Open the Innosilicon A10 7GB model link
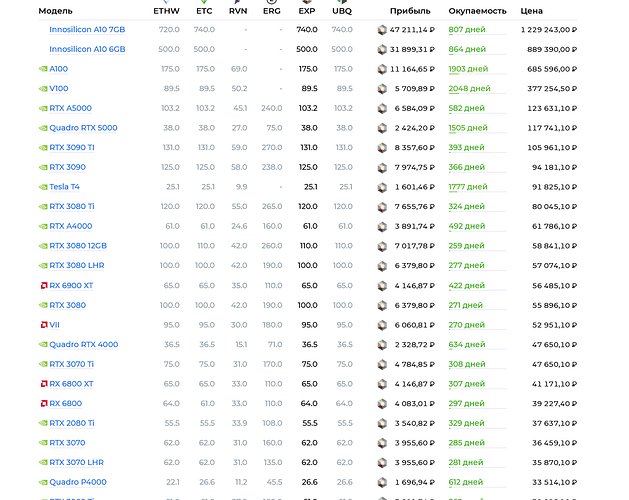 coord(87,30)
